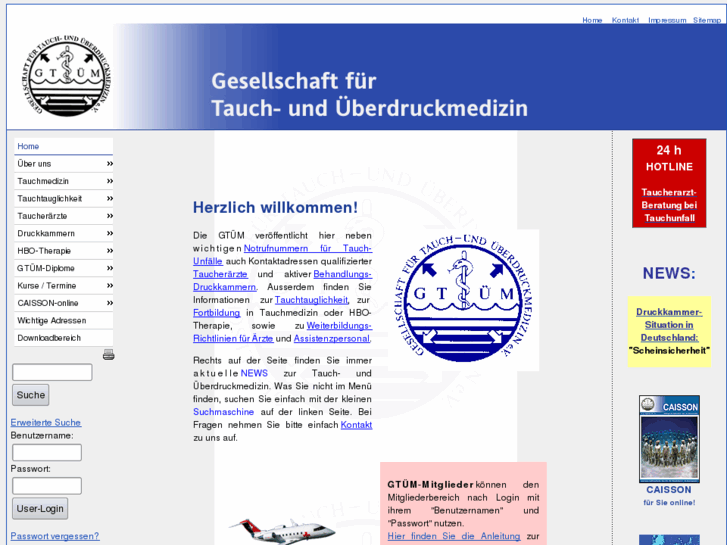Click the User-Login button
The image size is (727, 545).
click(x=40, y=508)
